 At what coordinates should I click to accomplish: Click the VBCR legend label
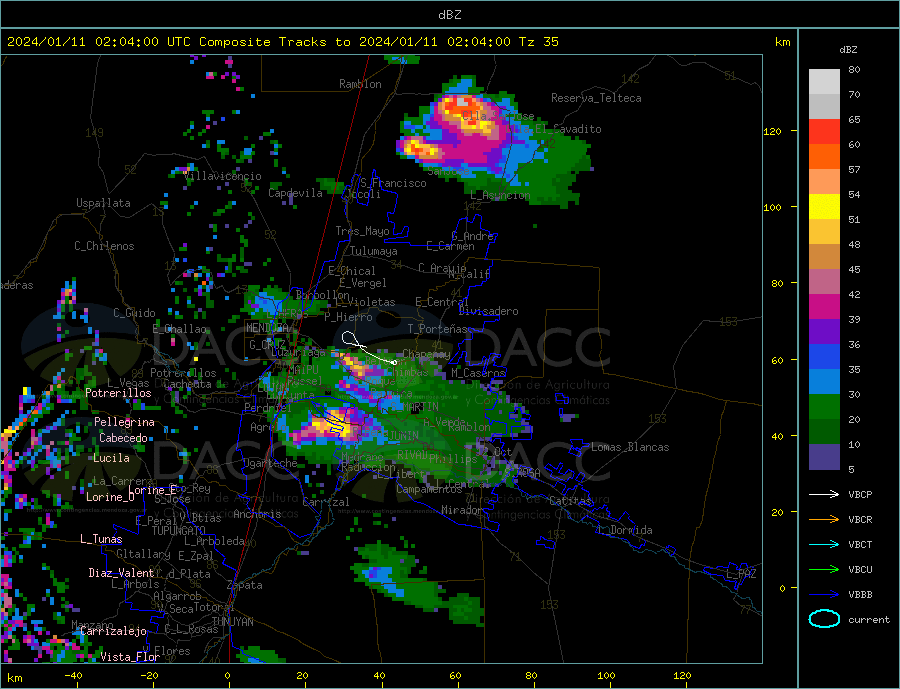point(860,520)
